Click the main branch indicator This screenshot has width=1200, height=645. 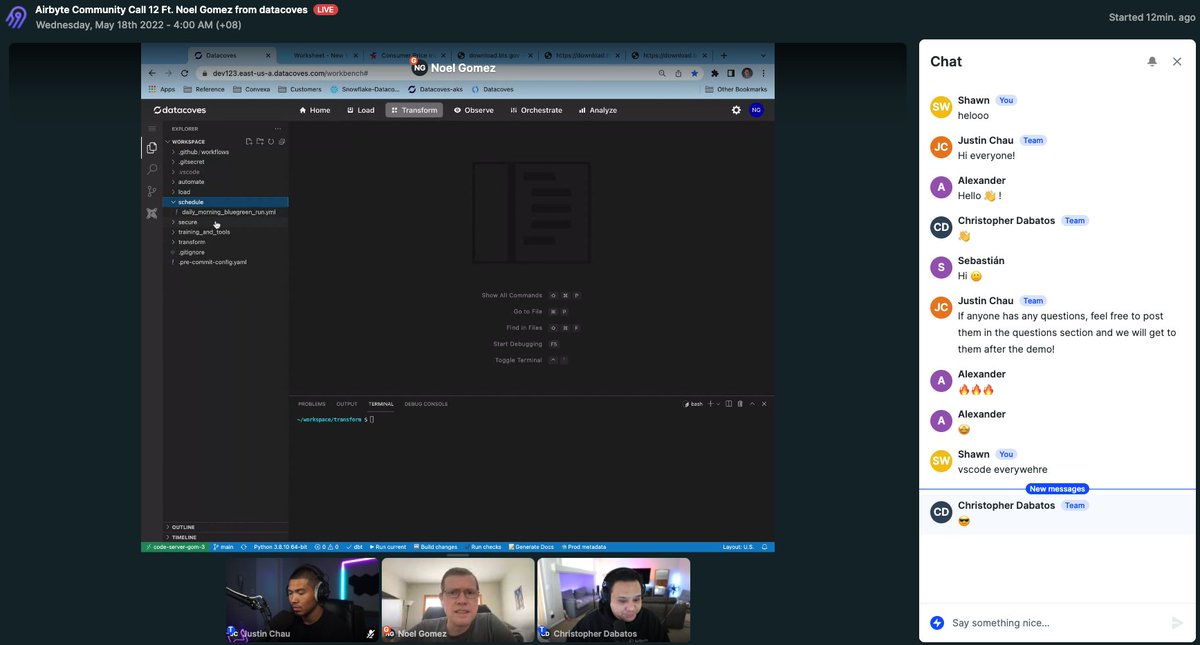(x=223, y=547)
